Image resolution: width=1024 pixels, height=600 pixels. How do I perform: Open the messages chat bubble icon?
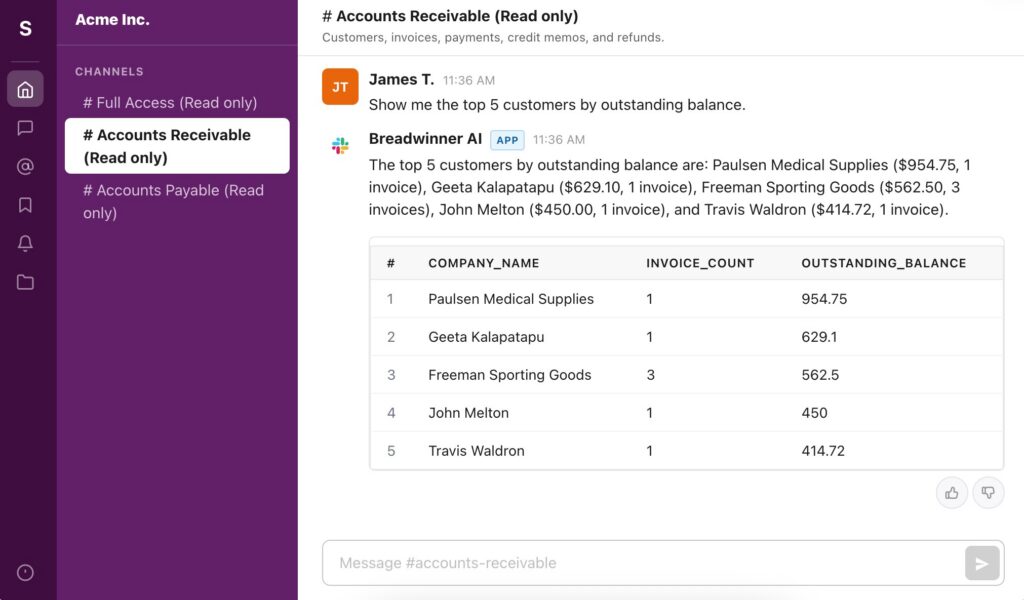click(25, 127)
